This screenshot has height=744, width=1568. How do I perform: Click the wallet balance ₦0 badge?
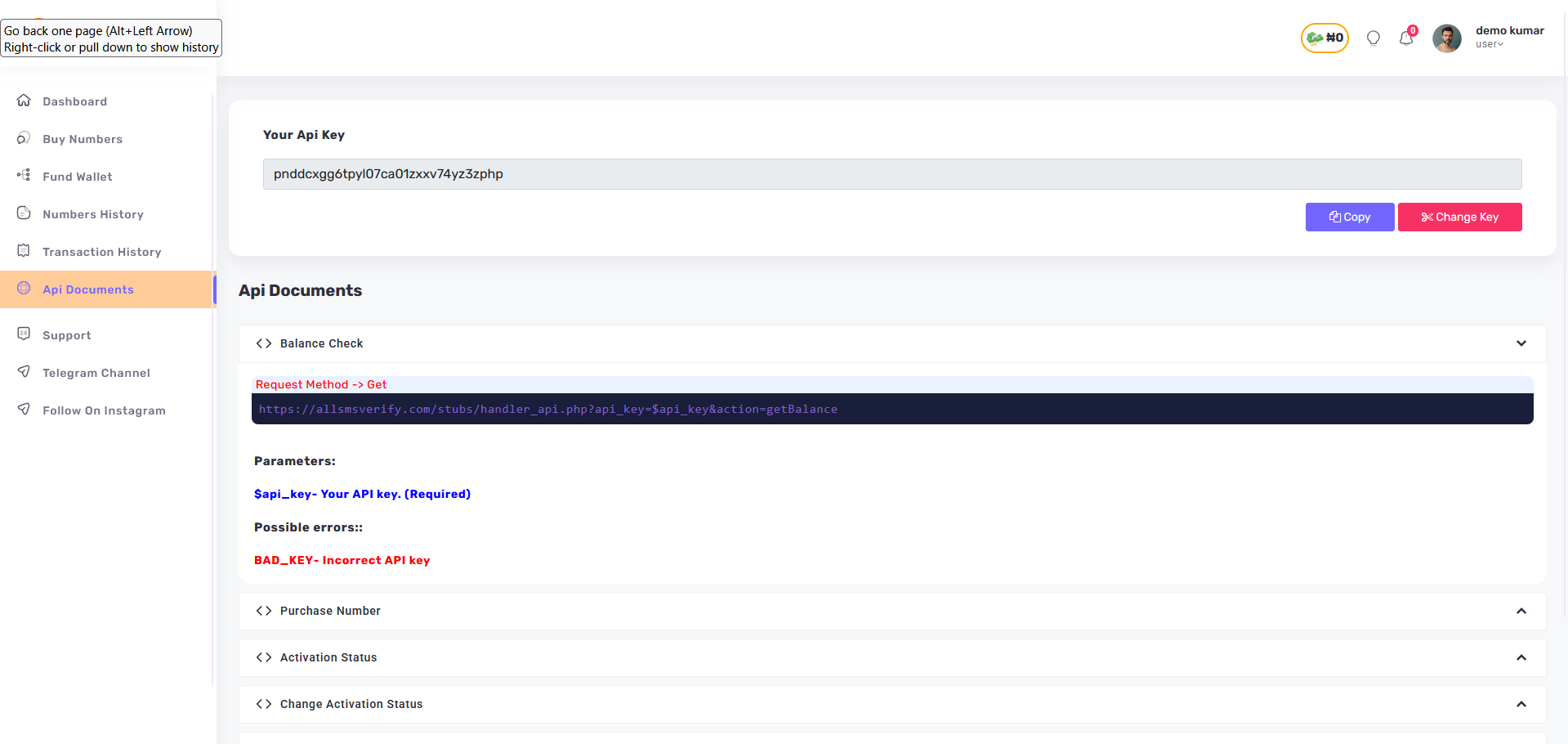[1325, 38]
